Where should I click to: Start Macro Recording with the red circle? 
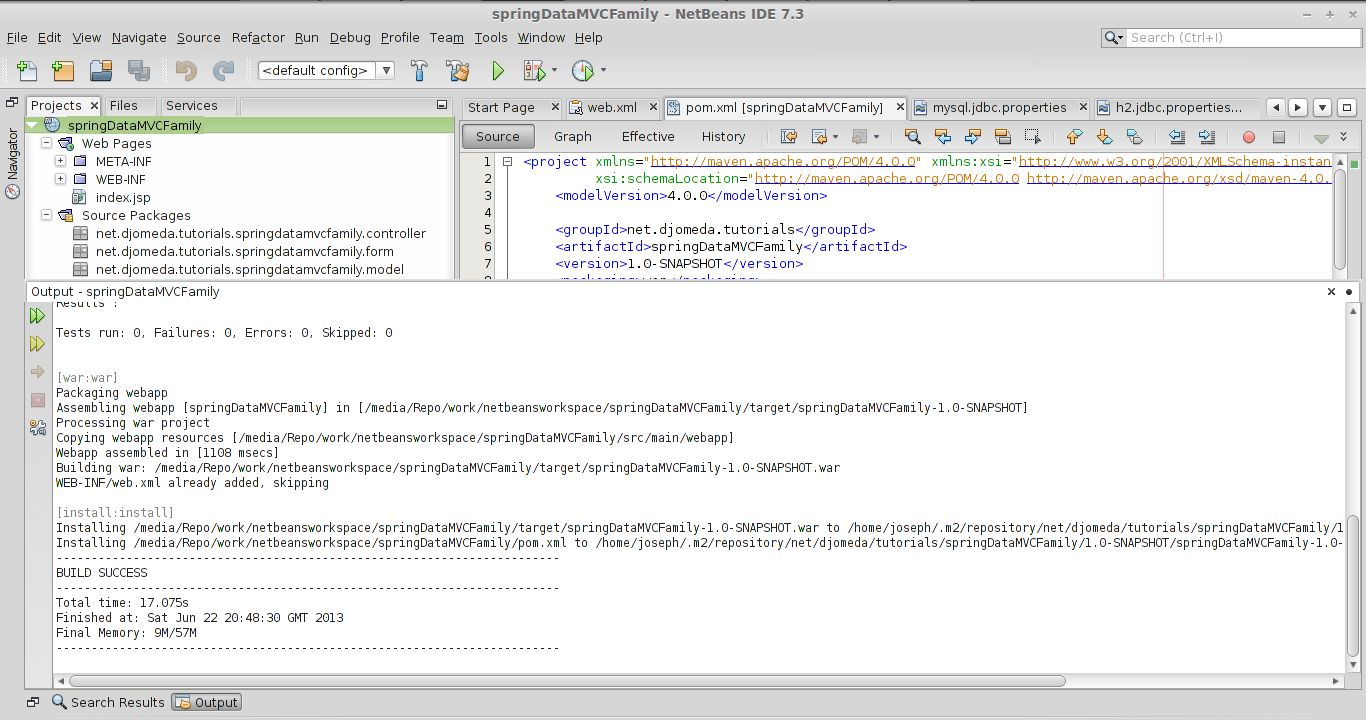(1248, 137)
